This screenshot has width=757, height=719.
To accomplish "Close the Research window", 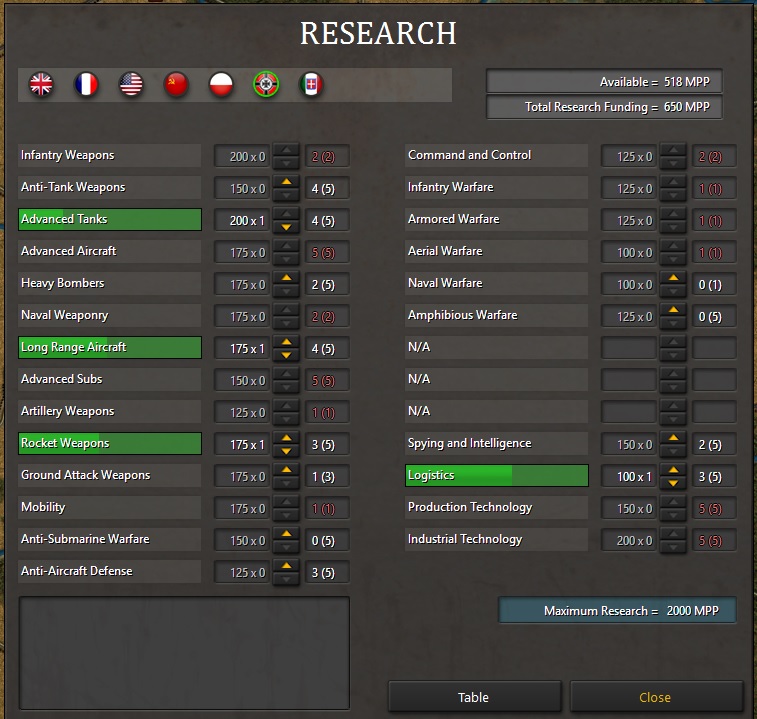I will point(656,697).
